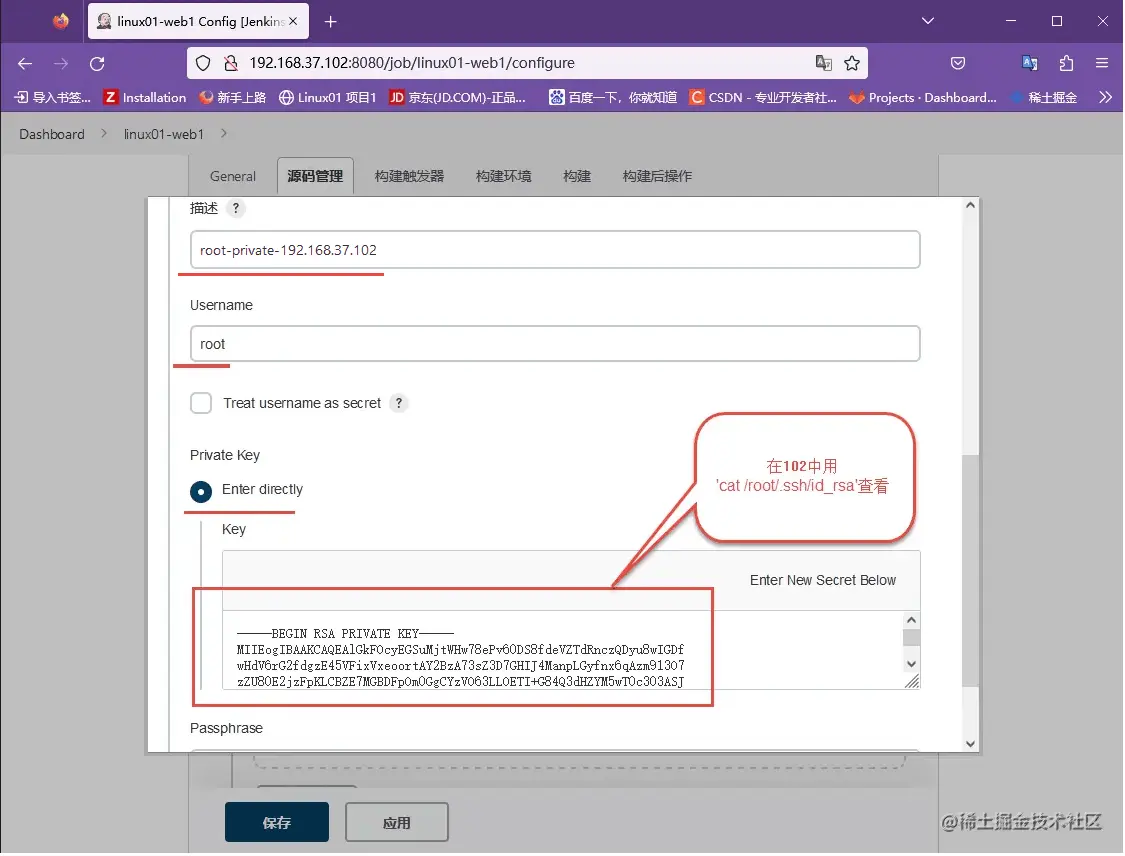Viewport: 1125px width, 856px height.
Task: Open the Firefox hamburger menu
Action: click(x=1102, y=63)
